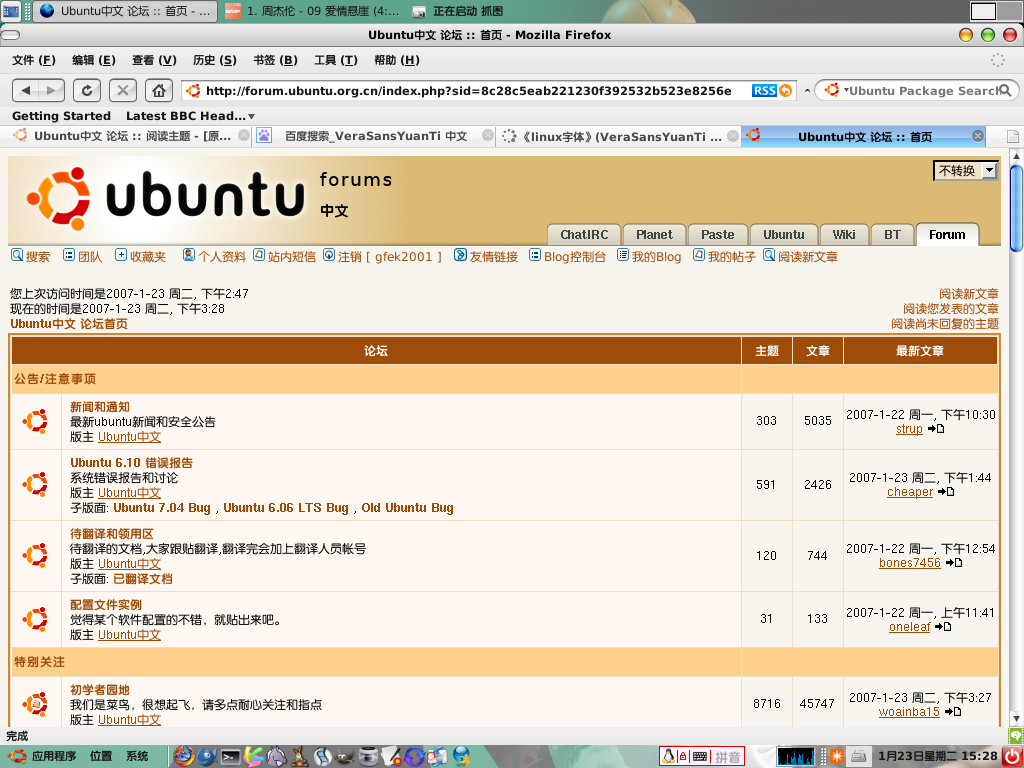
Task: Open the 历史 (S) menu
Action: 215,60
